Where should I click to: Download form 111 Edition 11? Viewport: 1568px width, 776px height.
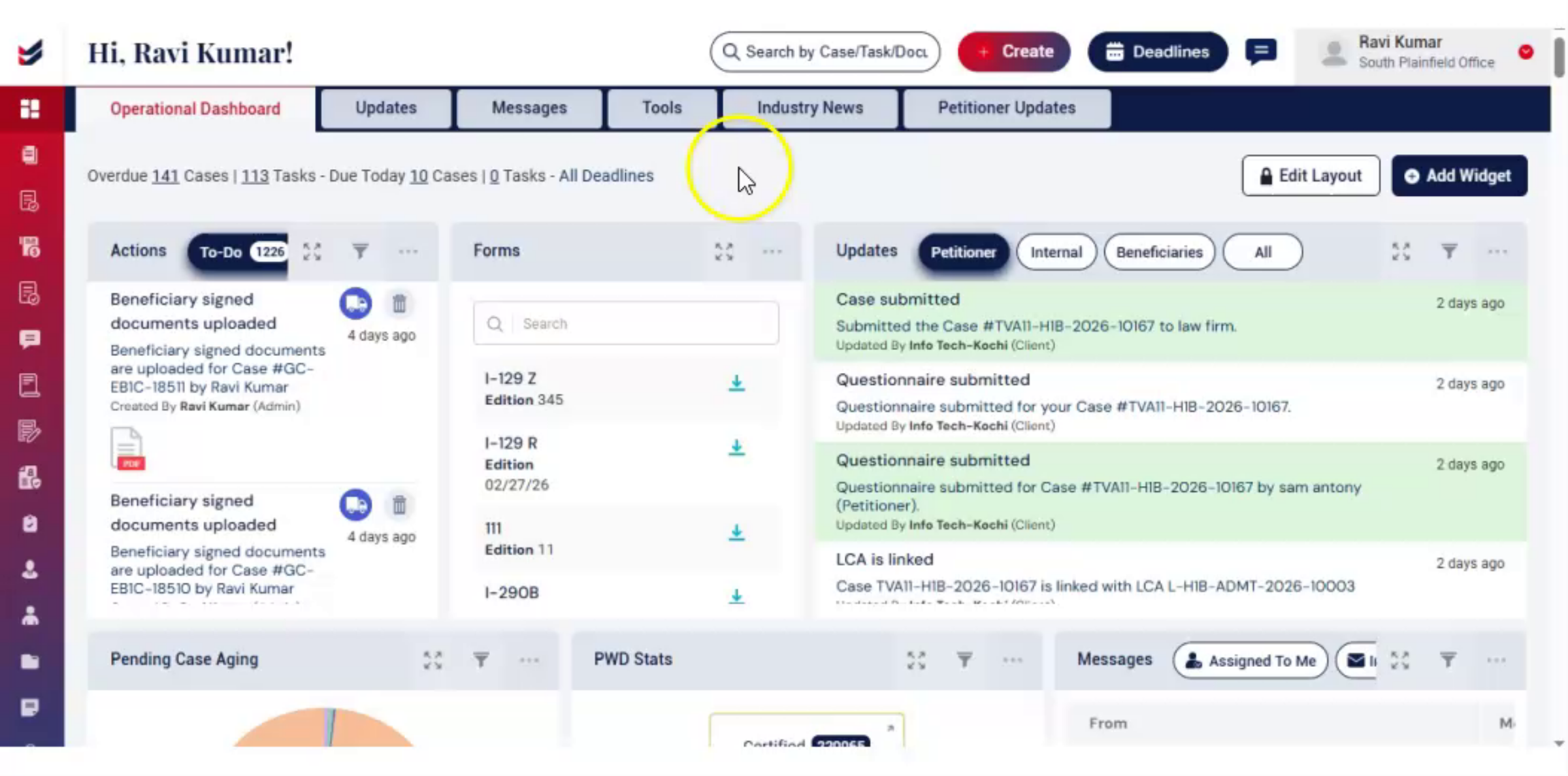click(736, 533)
